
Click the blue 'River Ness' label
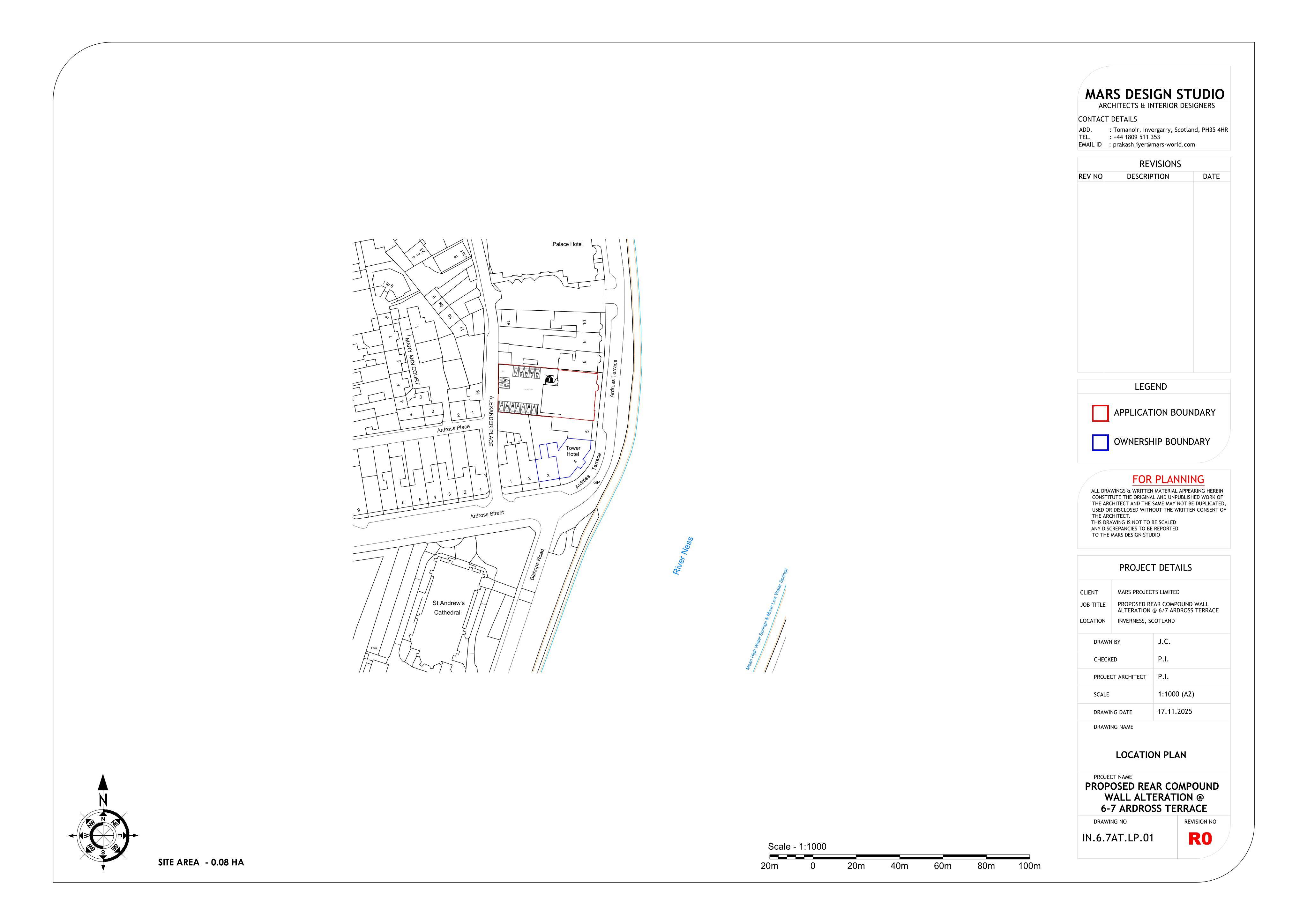tap(683, 555)
